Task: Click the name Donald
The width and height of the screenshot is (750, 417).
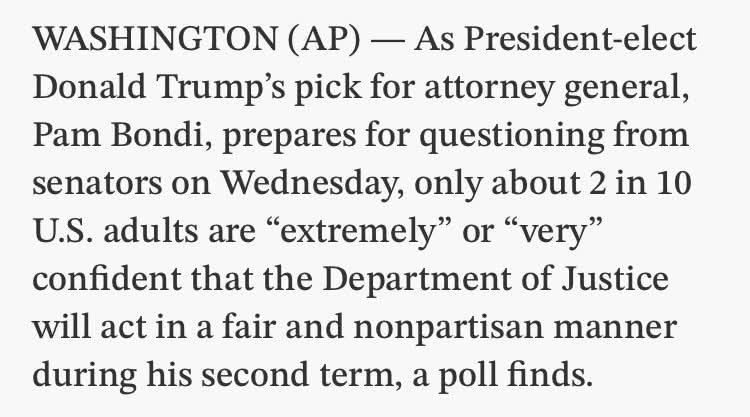Action: pos(89,87)
